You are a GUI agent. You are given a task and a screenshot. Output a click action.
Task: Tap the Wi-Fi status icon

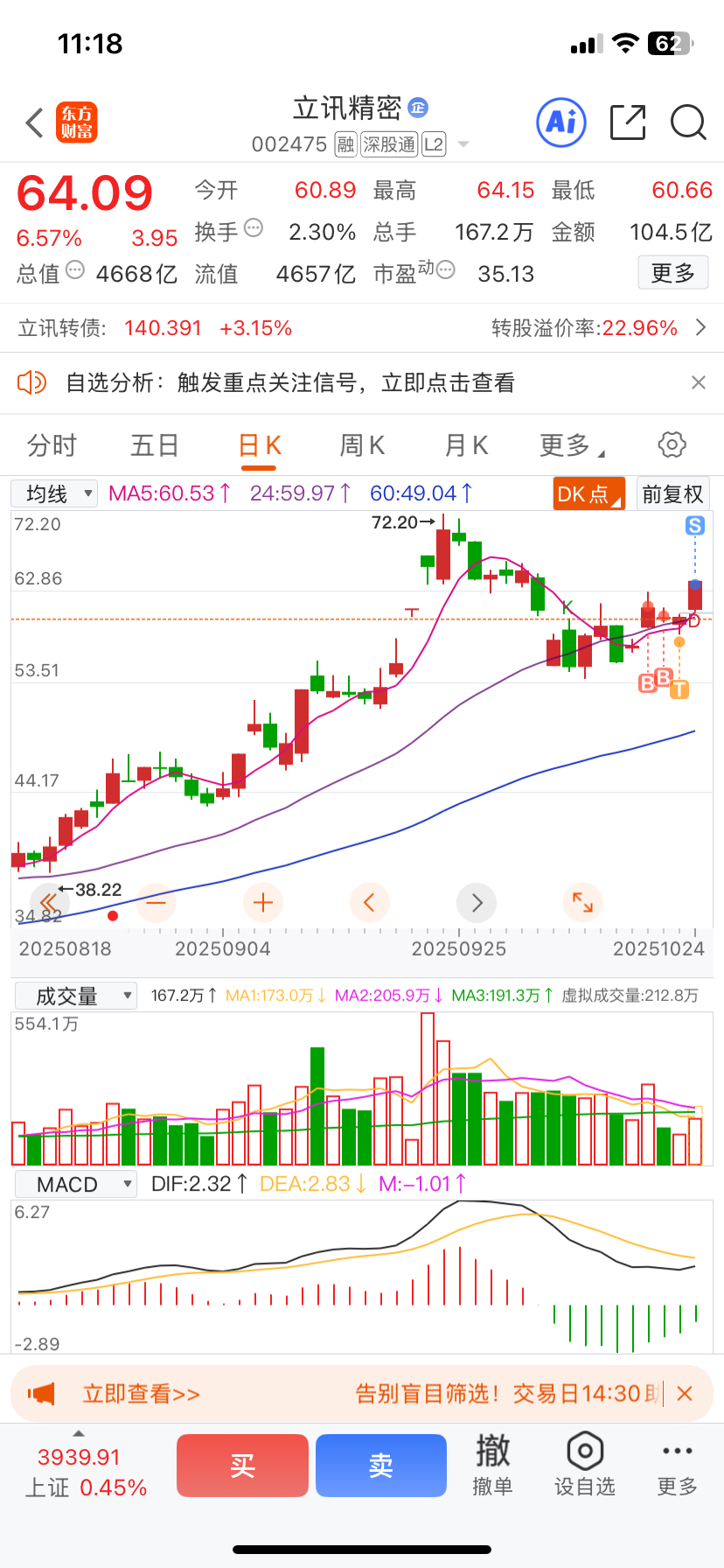point(625,44)
